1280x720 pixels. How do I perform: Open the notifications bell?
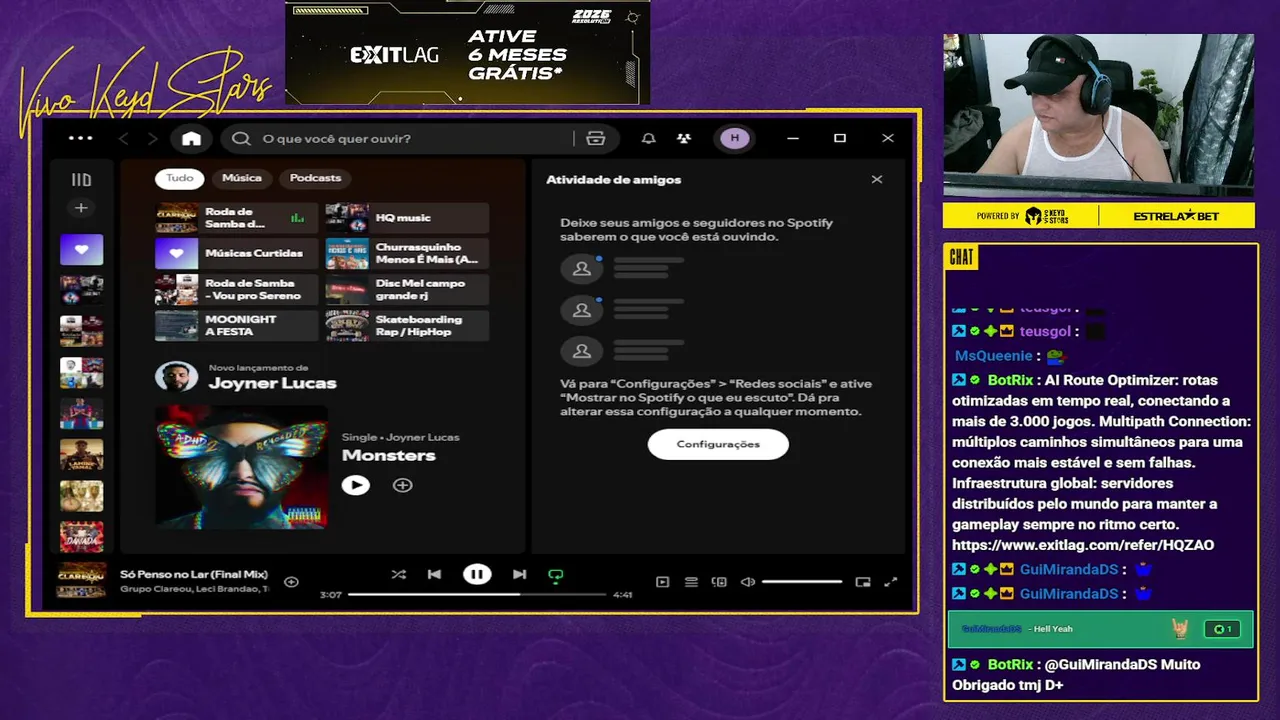tap(648, 139)
